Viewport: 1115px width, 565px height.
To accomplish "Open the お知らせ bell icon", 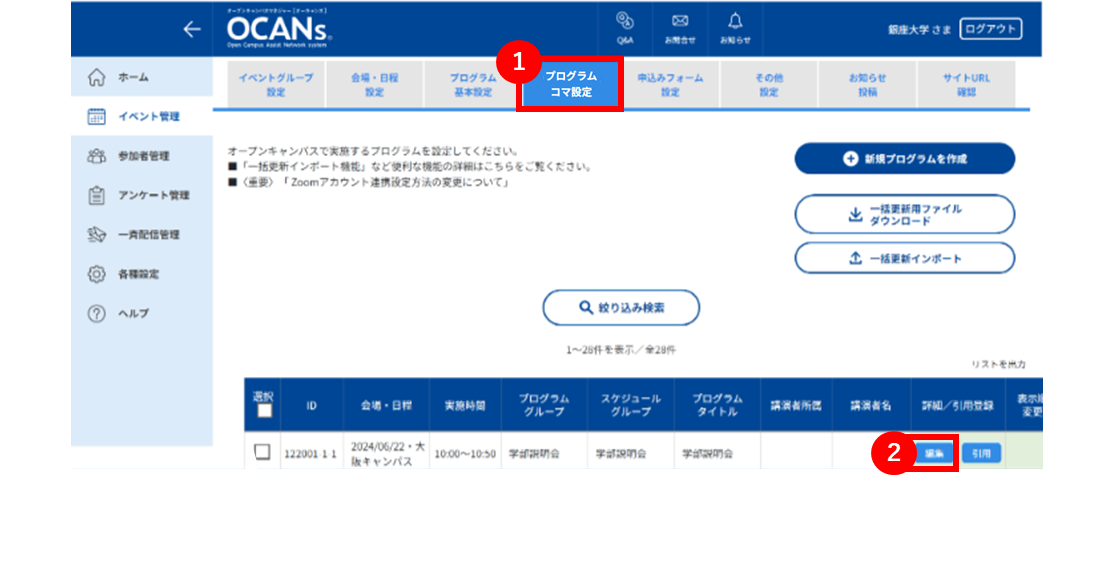I will click(x=735, y=29).
